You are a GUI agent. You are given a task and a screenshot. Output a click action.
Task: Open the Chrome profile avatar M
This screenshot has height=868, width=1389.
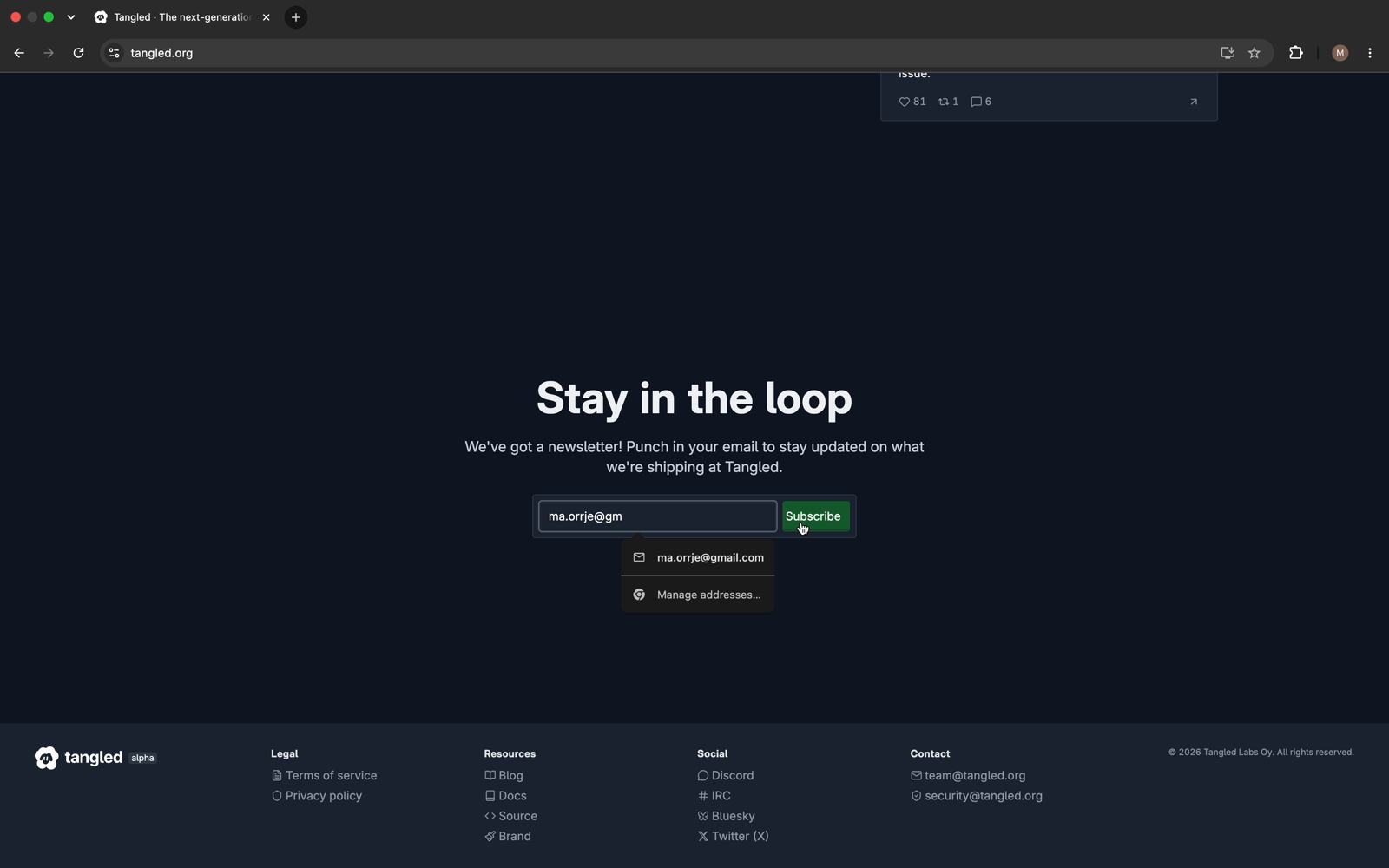point(1340,53)
